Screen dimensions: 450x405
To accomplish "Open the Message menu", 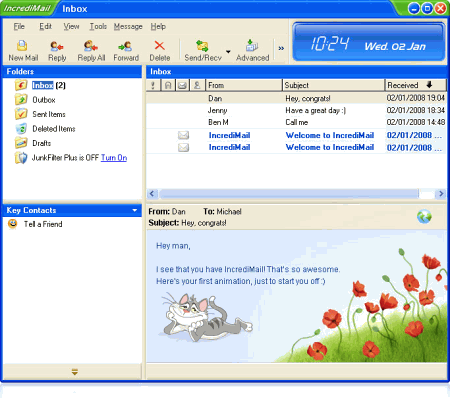I will 128,26.
